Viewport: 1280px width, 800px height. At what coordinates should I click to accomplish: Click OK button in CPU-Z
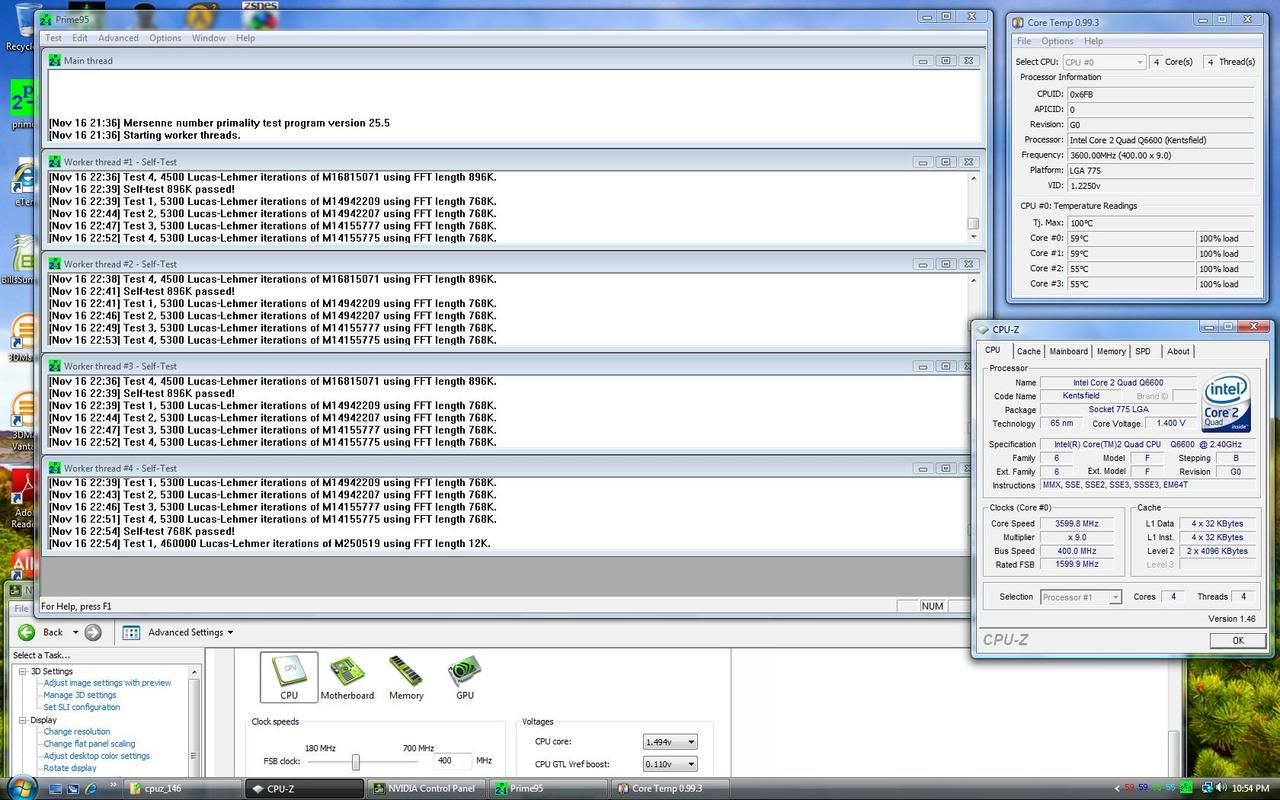click(1237, 641)
